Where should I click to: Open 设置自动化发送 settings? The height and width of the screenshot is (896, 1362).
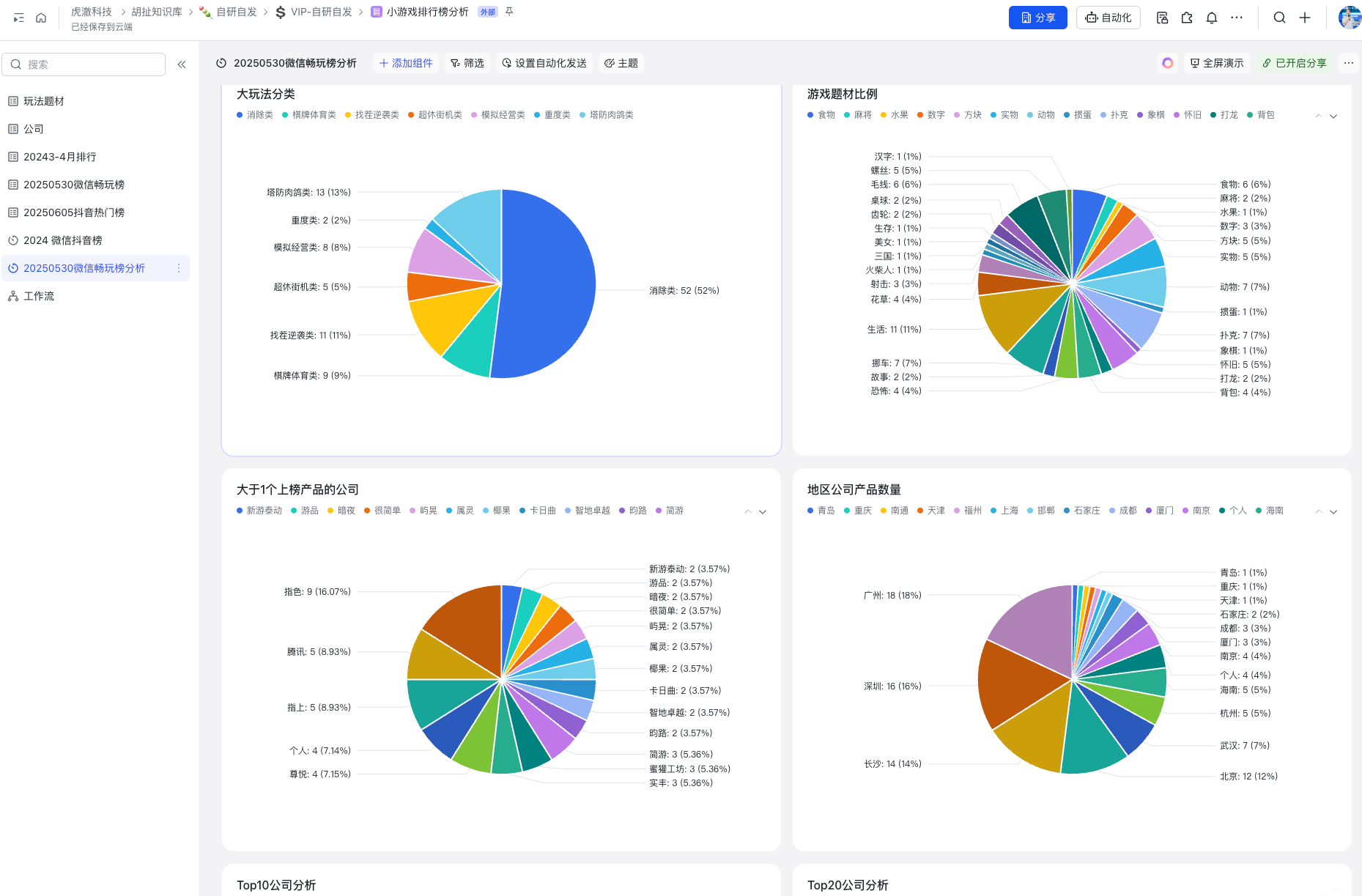point(544,63)
